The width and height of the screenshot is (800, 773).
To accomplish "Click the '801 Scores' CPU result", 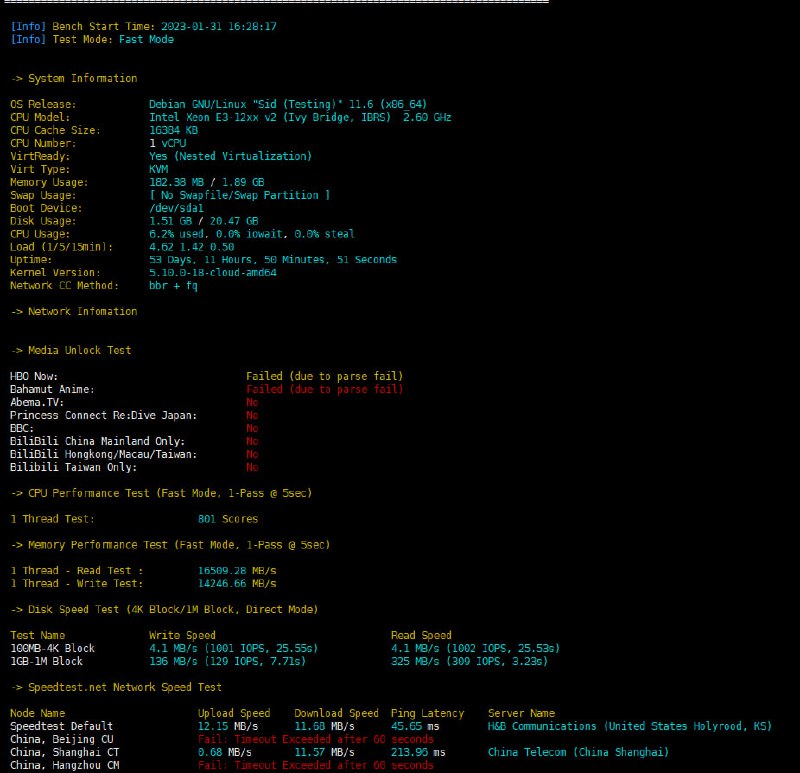I will [x=228, y=519].
